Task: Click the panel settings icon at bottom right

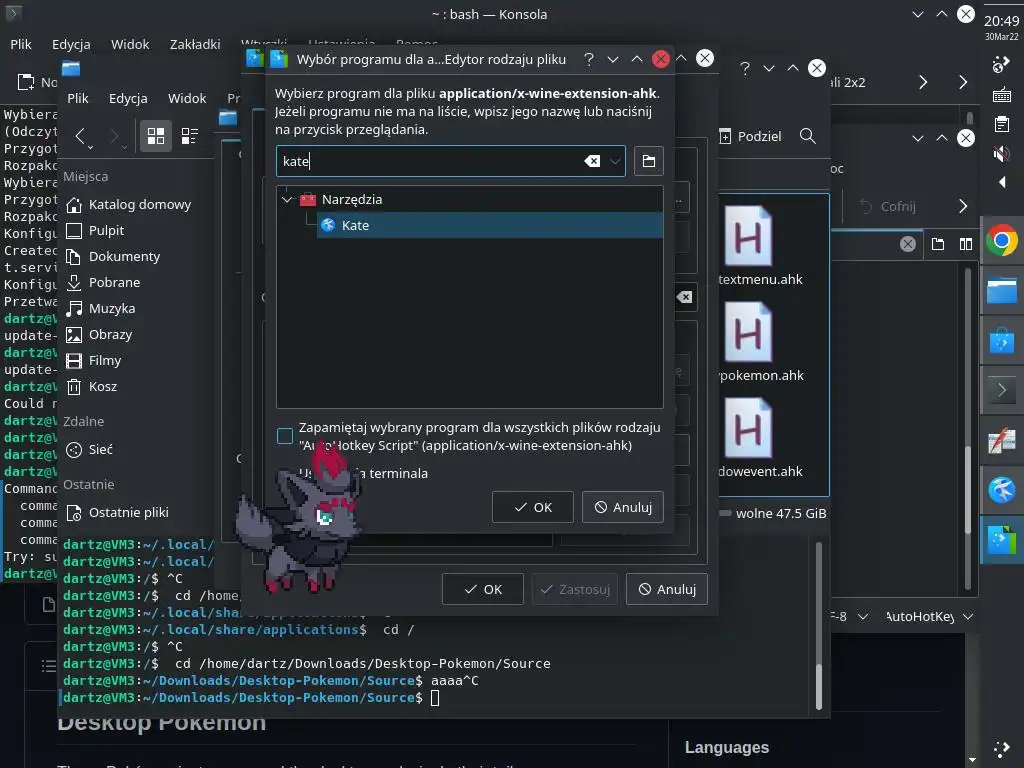Action: click(1002, 748)
